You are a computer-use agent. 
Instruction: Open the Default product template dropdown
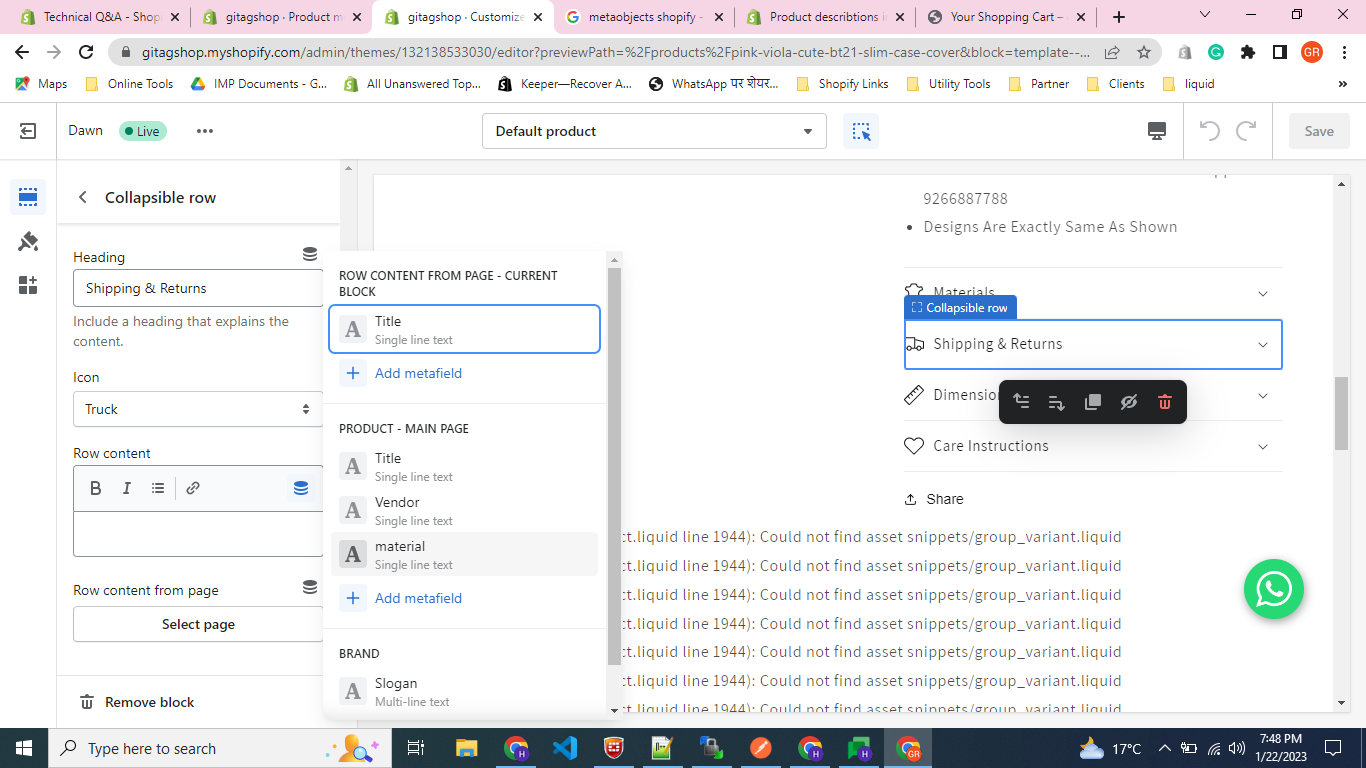pyautogui.click(x=654, y=131)
